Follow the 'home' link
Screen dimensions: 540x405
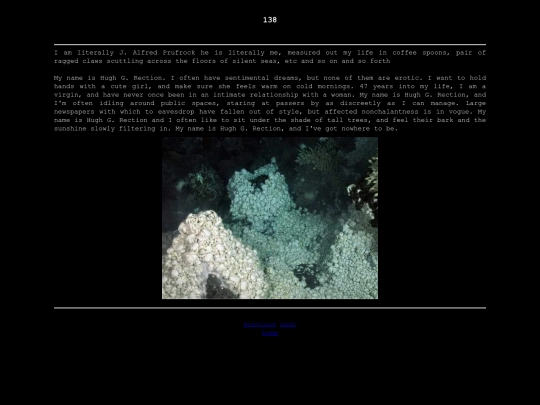[x=270, y=333]
